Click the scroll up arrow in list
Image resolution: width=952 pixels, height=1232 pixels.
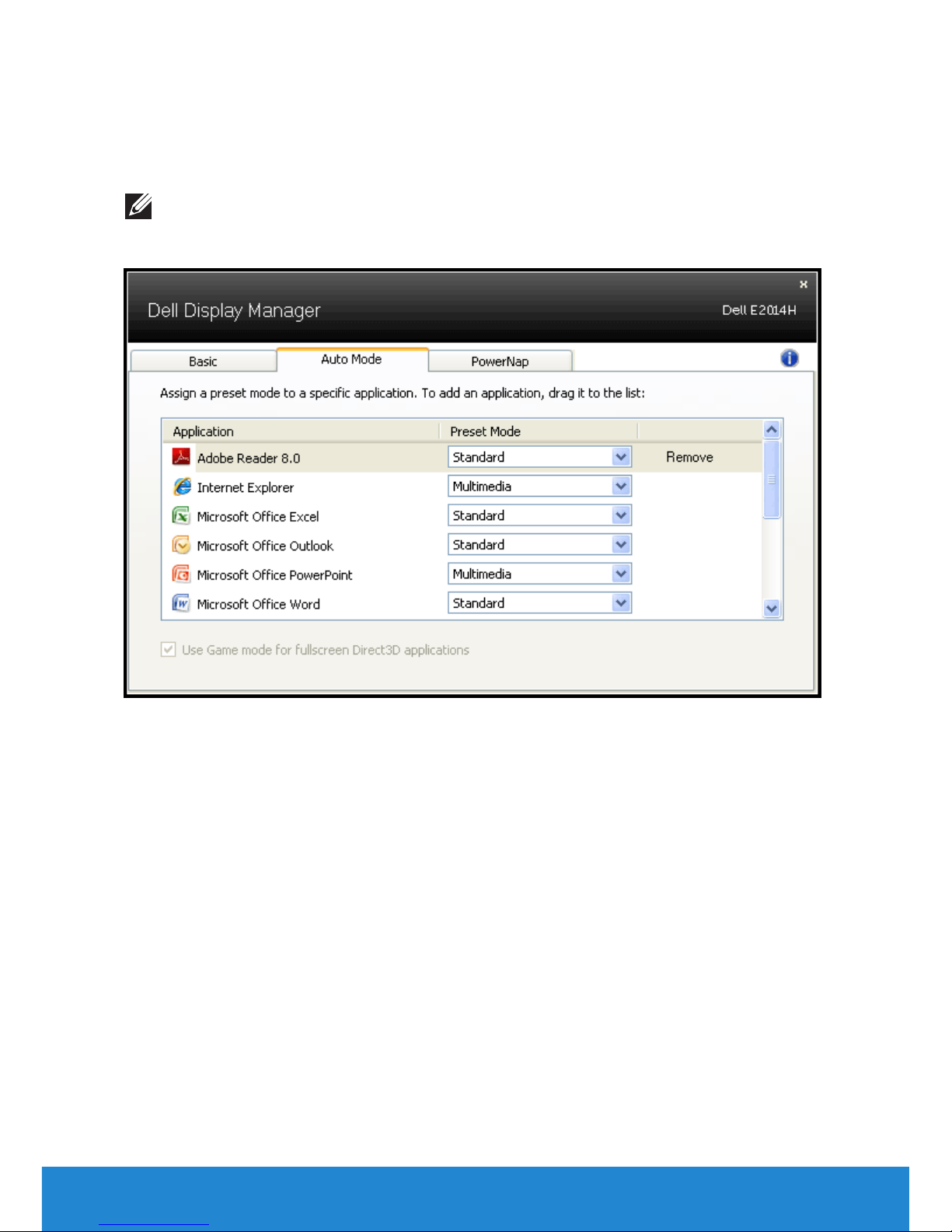(771, 430)
